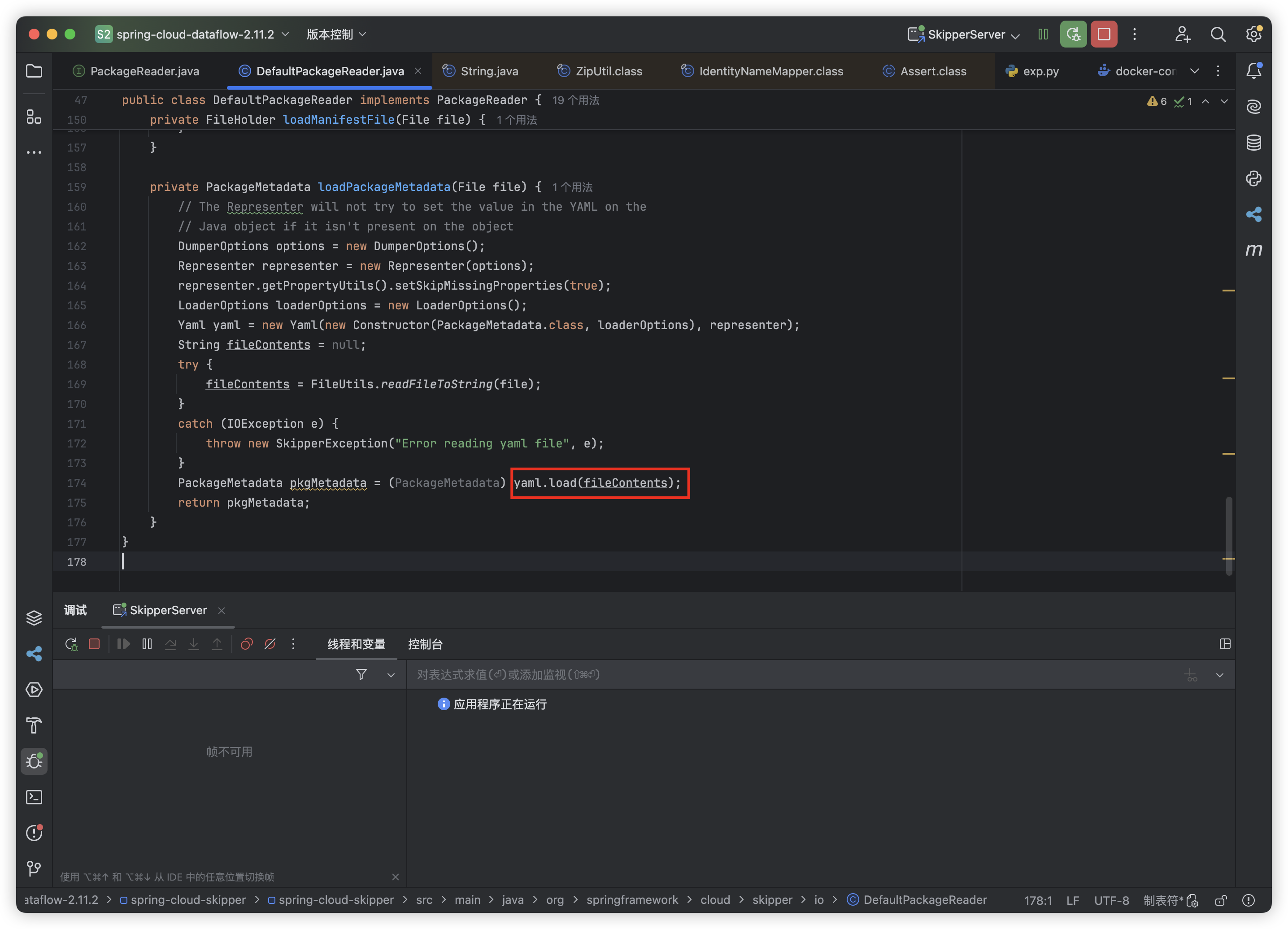Click the Rerun debug SkipperServer button in top toolbar

[x=1073, y=34]
